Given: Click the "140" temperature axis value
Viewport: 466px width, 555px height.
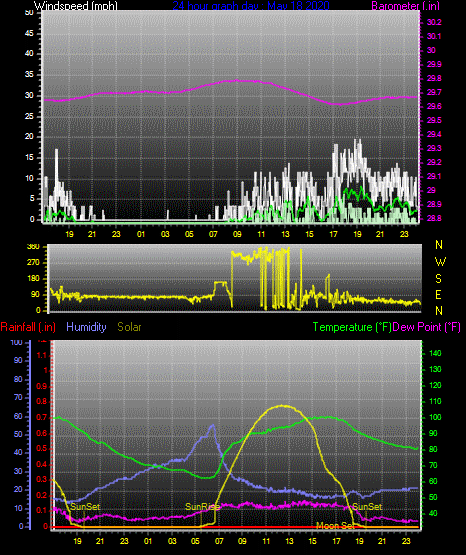Looking at the screenshot, I should coord(435,353).
